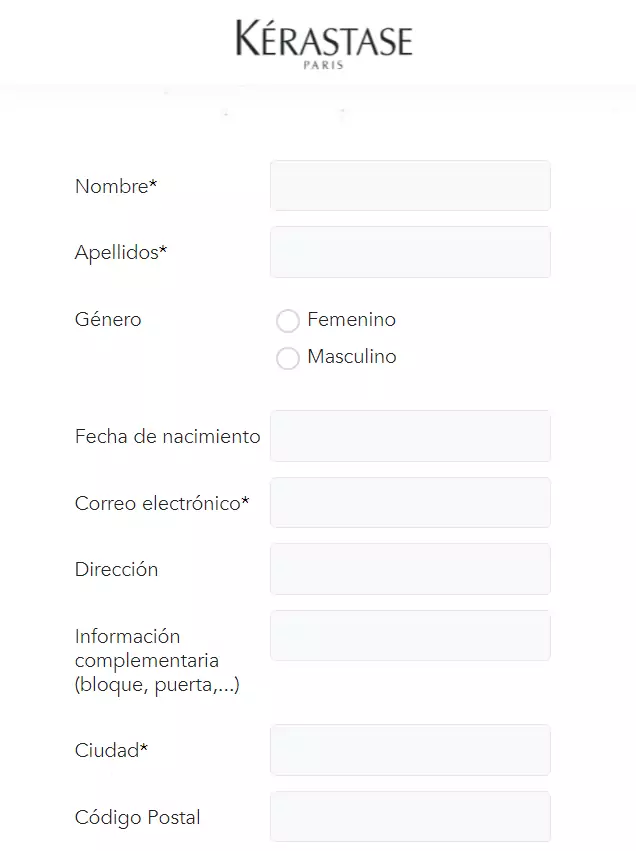Click the Kérastase Paris logo
Image resolution: width=636 pixels, height=851 pixels.
tap(324, 45)
